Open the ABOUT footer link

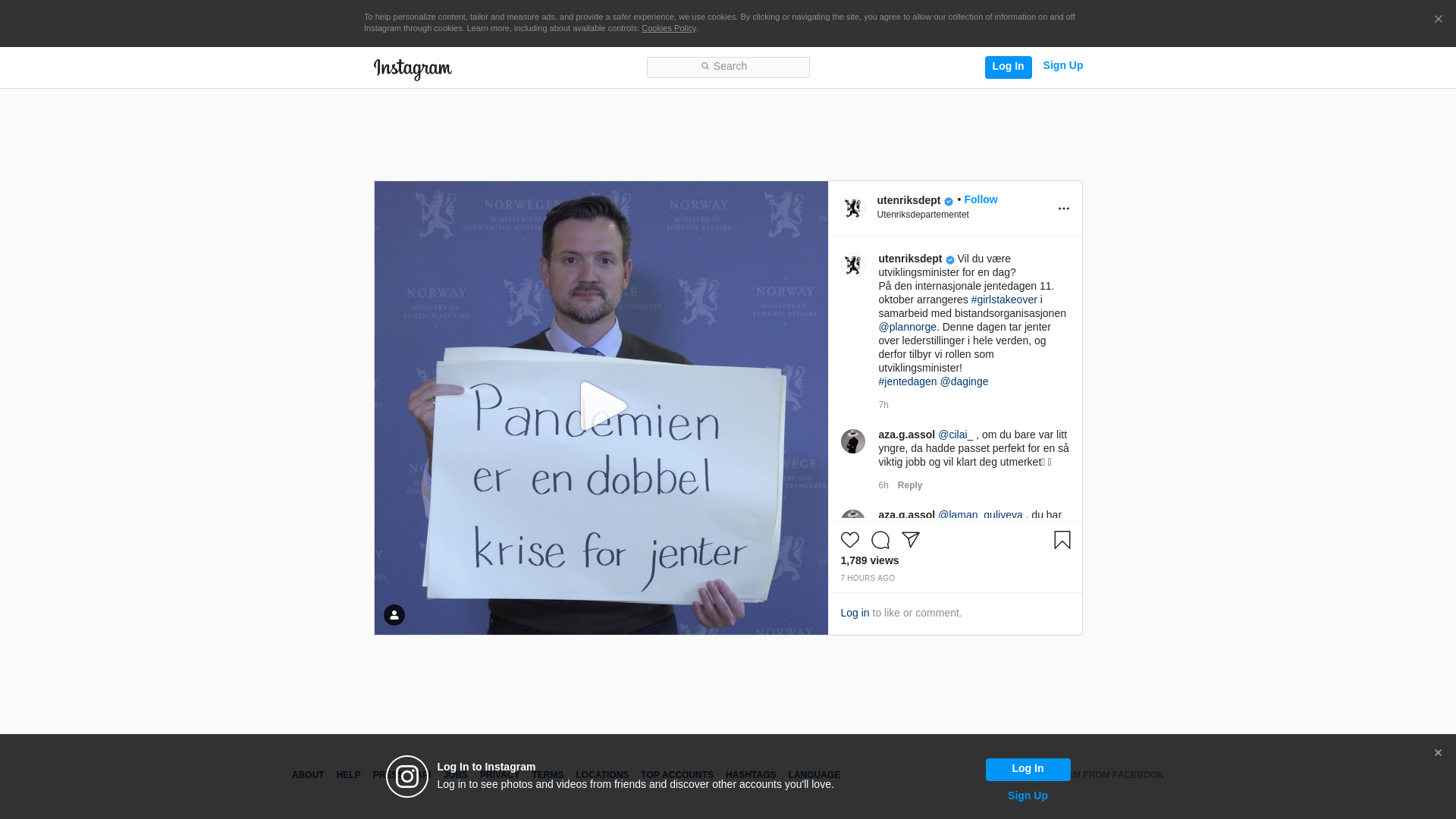click(x=308, y=775)
